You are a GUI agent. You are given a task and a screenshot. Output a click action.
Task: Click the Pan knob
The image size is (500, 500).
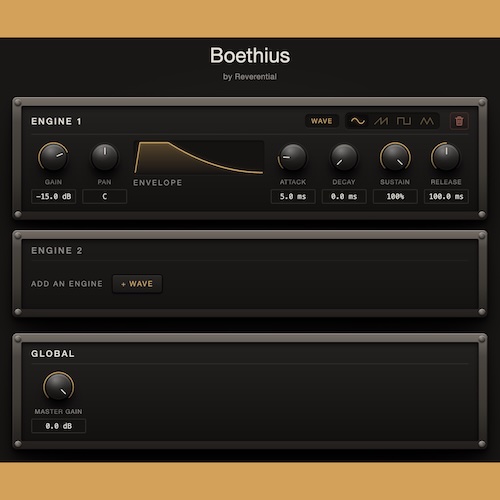point(105,157)
